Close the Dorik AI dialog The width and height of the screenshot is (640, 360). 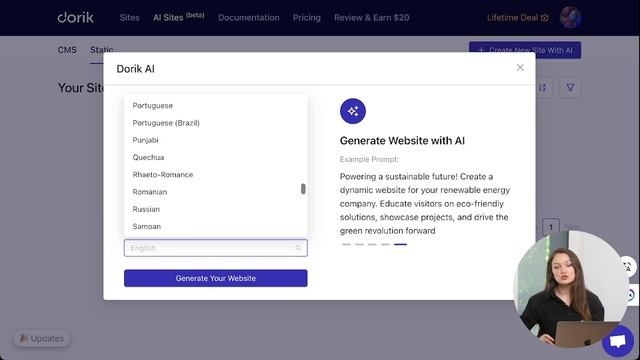520,67
